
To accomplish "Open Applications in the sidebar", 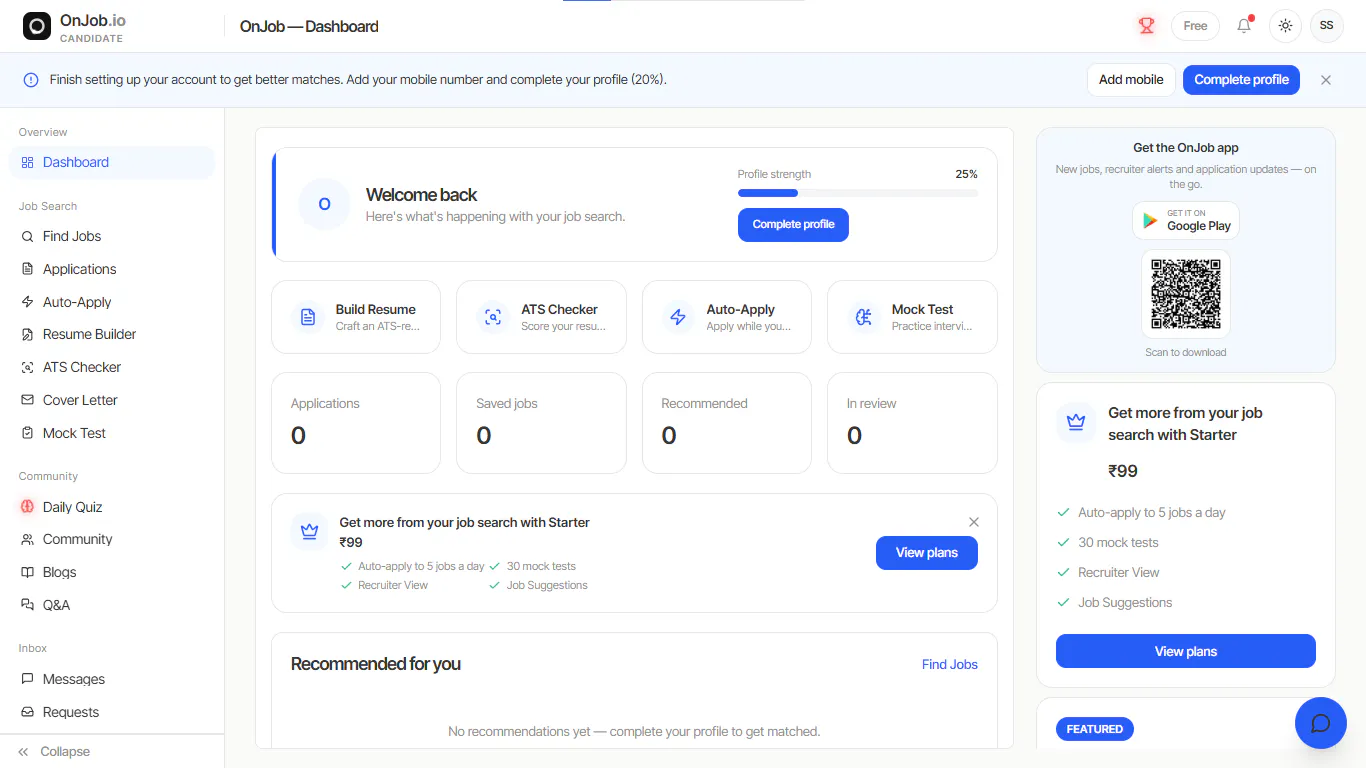I will (112, 269).
